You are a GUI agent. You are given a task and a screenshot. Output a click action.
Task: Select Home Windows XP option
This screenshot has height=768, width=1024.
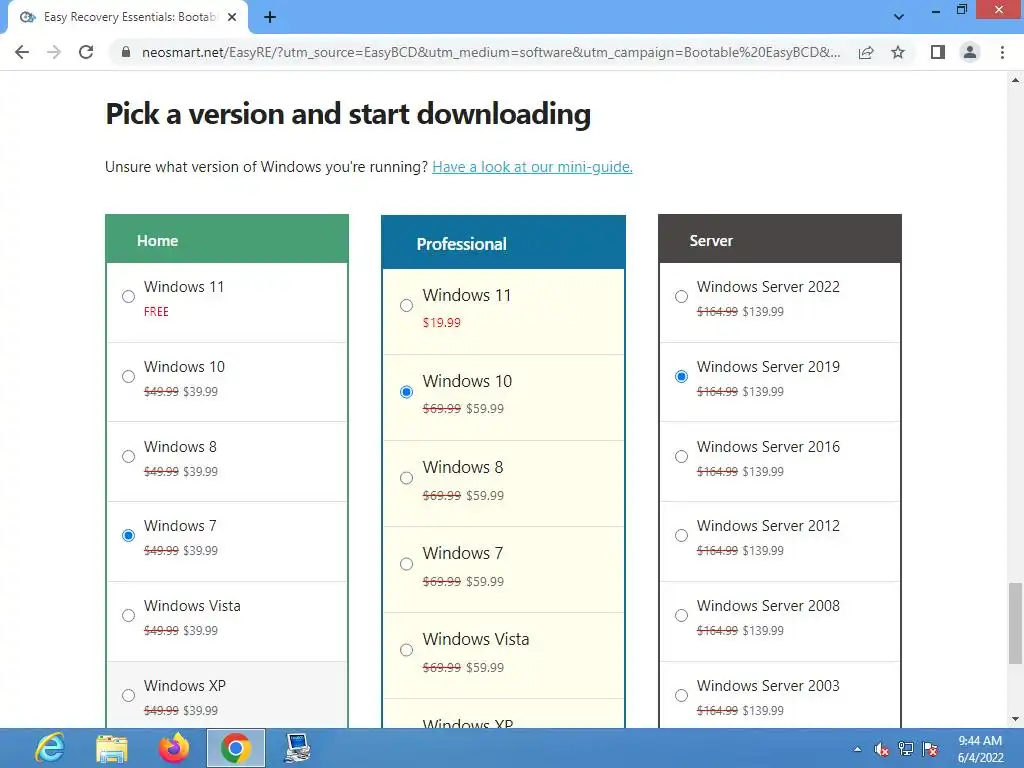click(129, 696)
